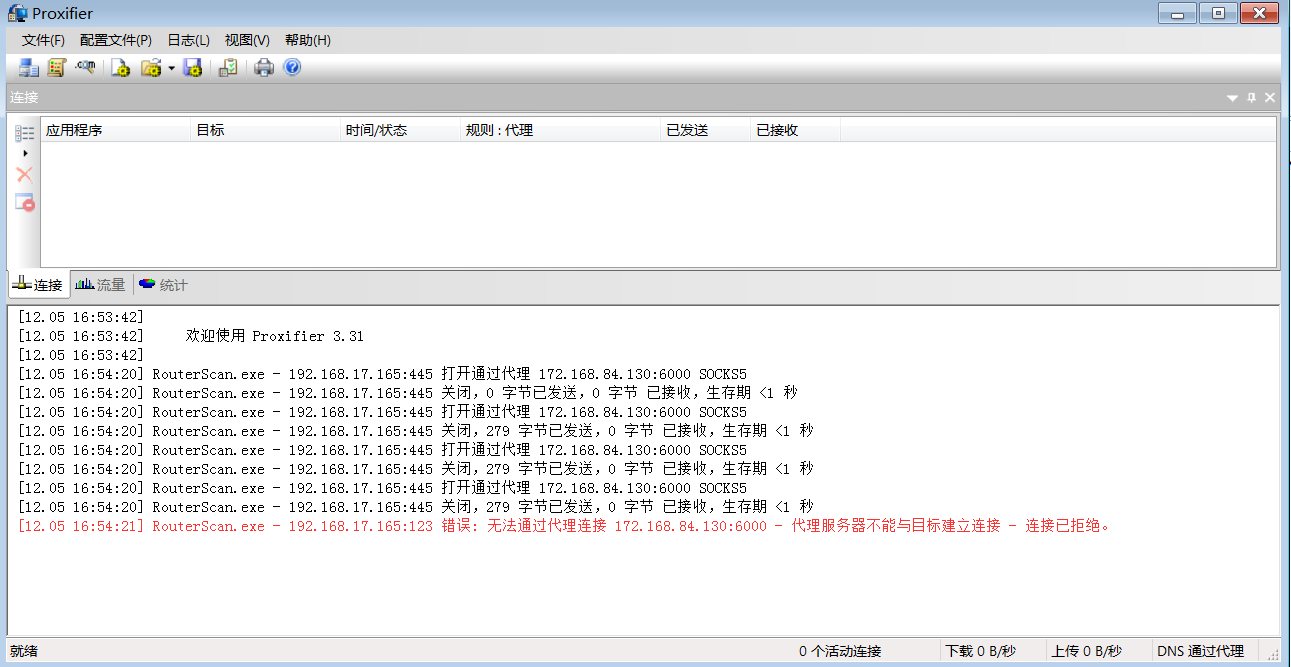The image size is (1291, 667).
Task: Click first 打开通过代理 SOCKS5 log line
Action: [x=382, y=374]
